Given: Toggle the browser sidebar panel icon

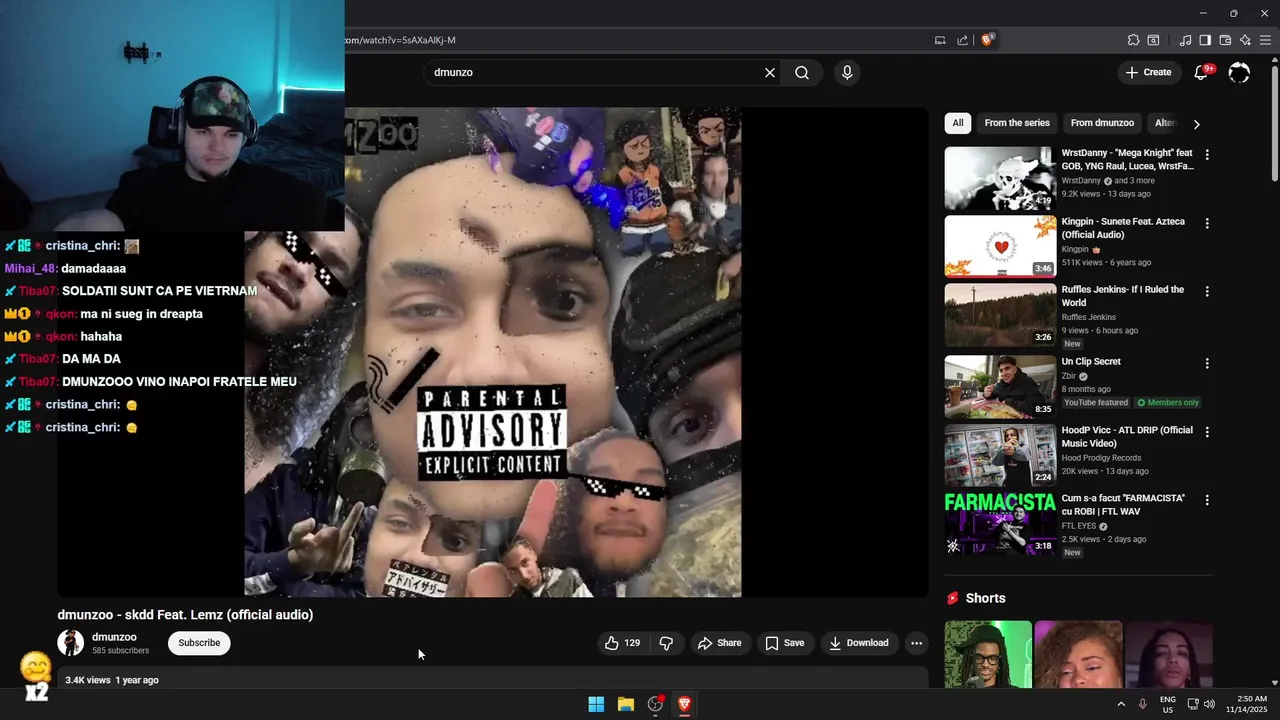Looking at the screenshot, I should tap(1205, 40).
